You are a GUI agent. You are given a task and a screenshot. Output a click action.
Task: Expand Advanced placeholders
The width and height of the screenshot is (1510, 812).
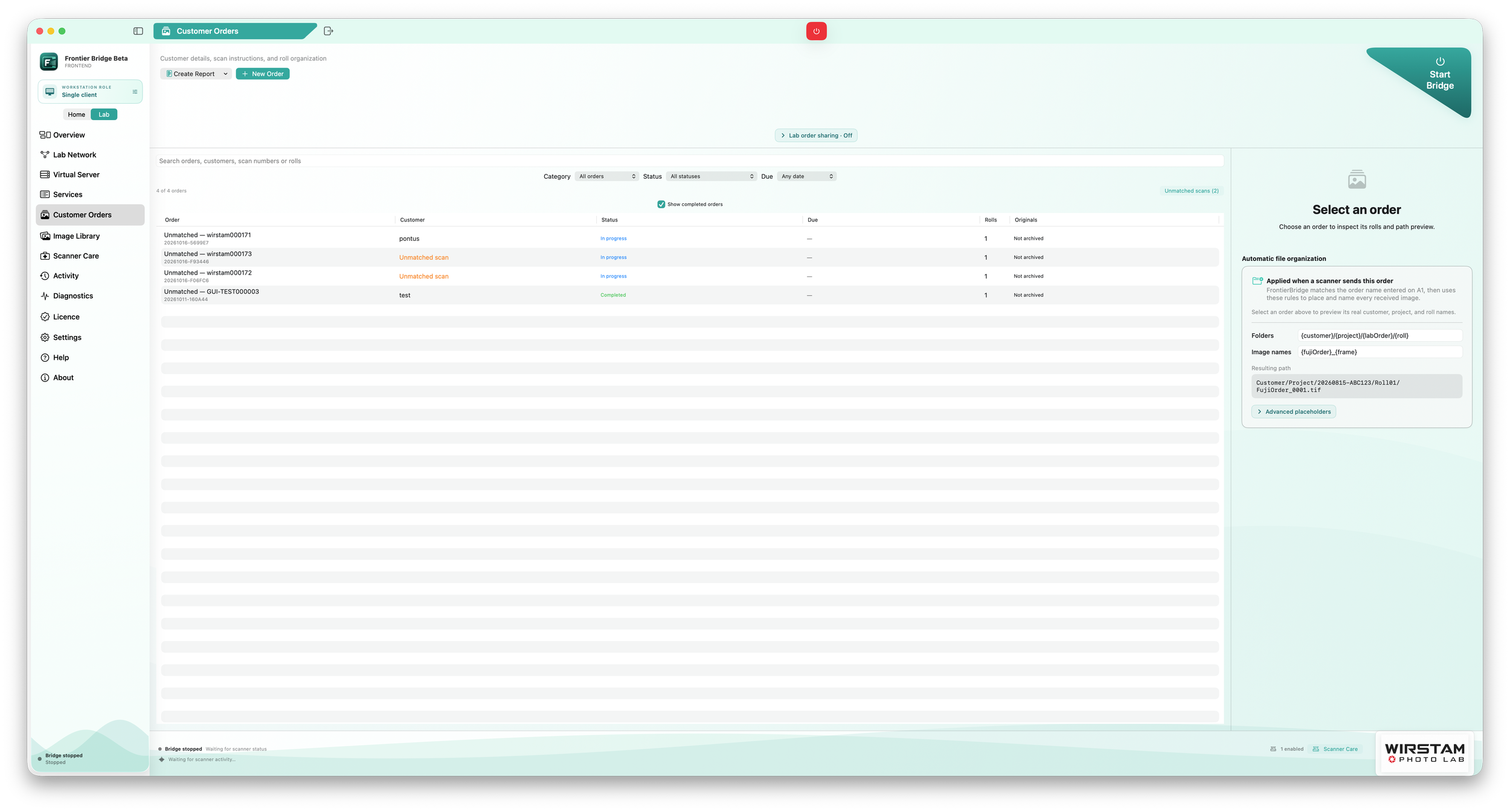[x=1293, y=412]
